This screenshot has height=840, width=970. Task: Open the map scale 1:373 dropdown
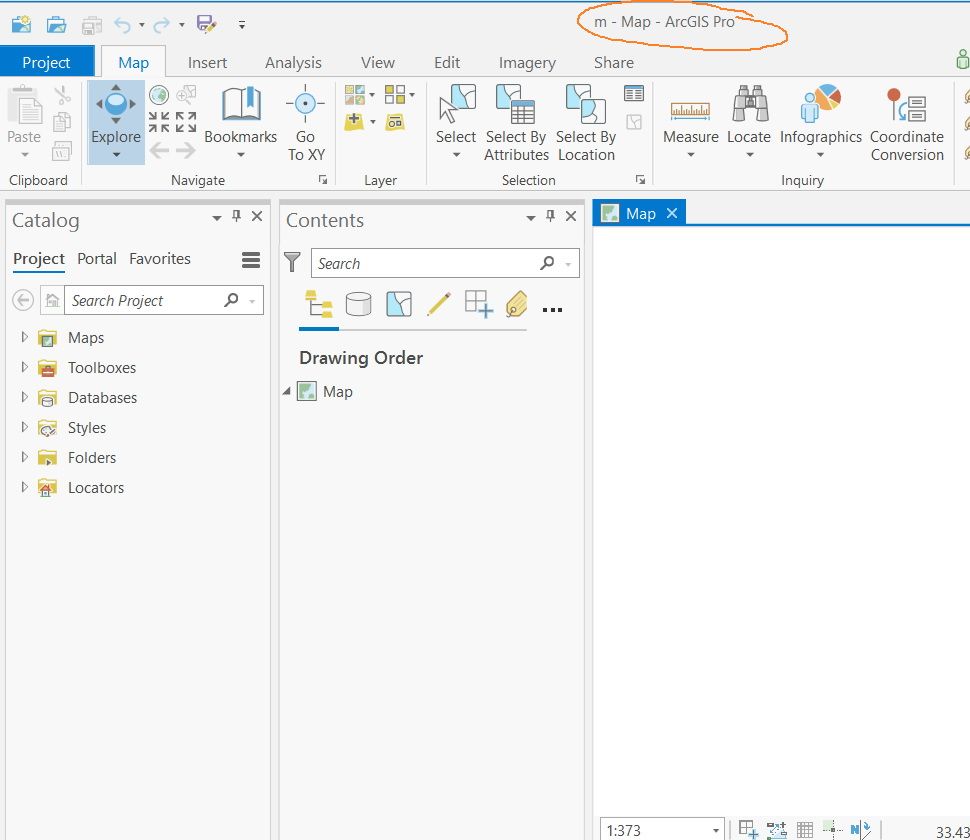click(x=715, y=830)
